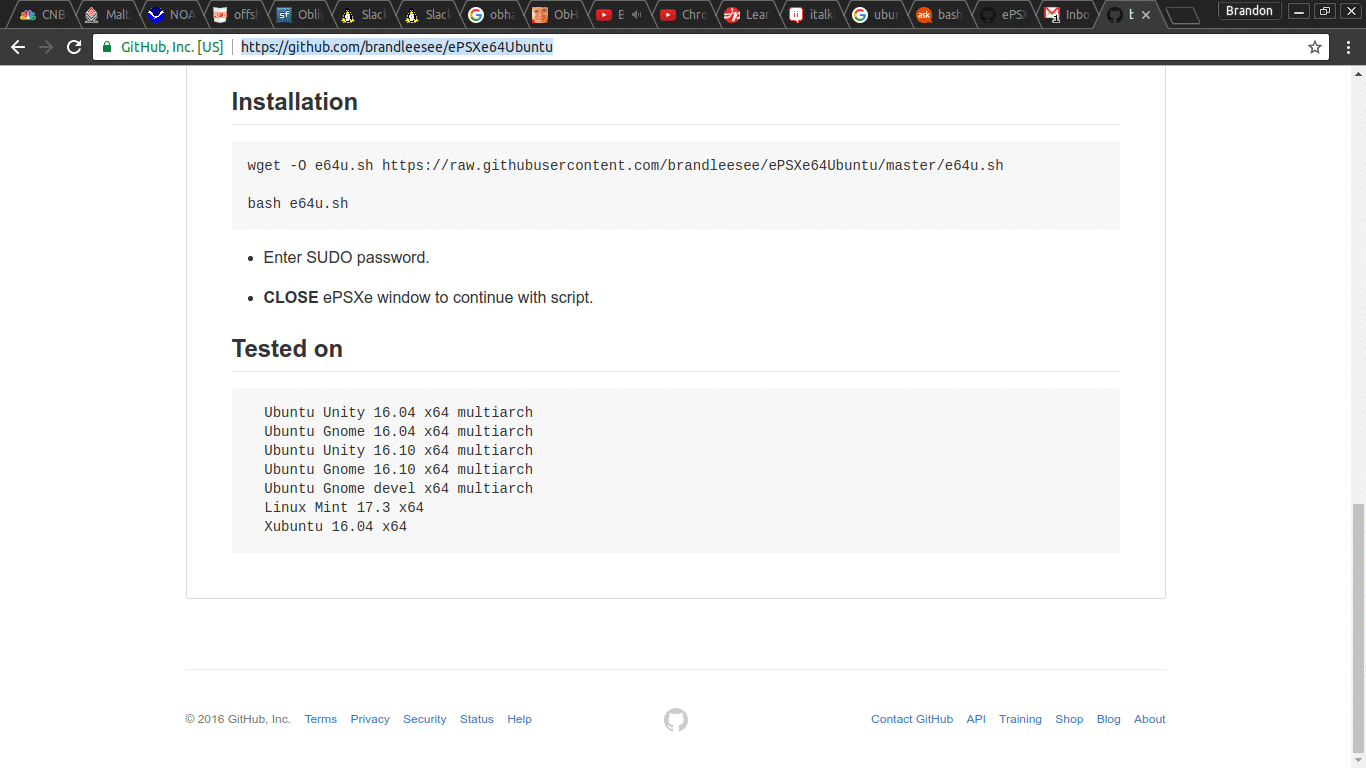1366x768 pixels.
Task: Open the Security footer link
Action: click(x=425, y=719)
